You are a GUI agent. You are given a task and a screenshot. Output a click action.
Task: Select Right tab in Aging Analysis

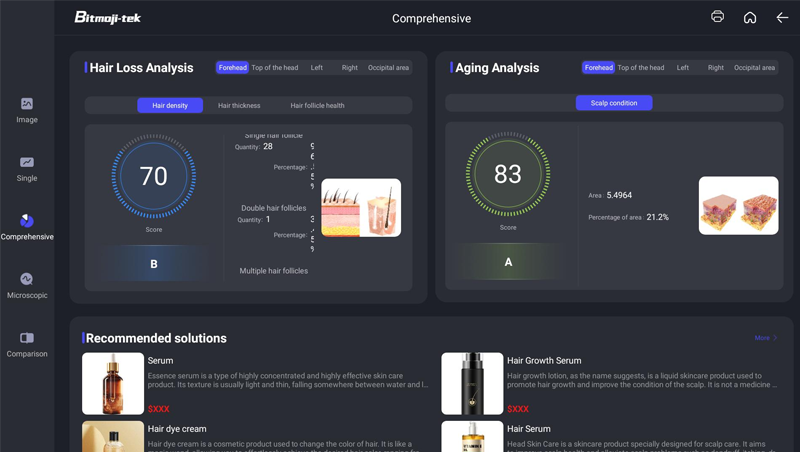pos(716,67)
